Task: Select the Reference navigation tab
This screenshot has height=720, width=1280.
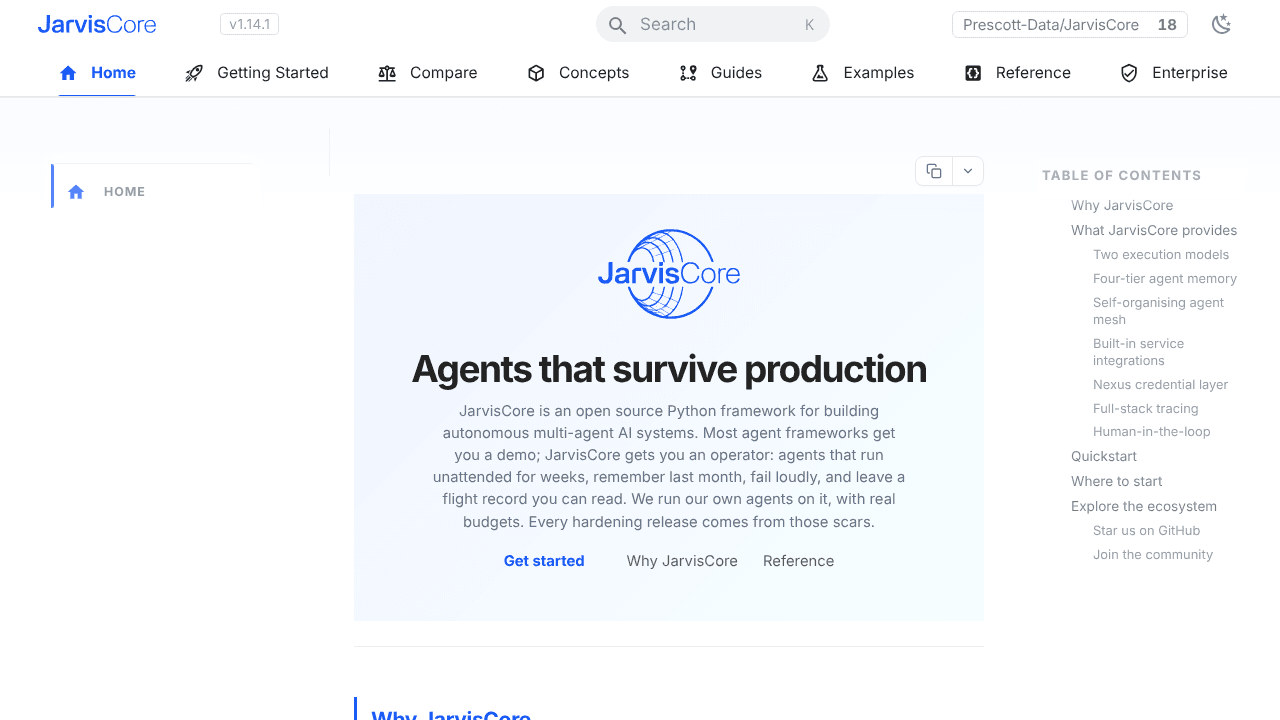Action: (x=1017, y=73)
